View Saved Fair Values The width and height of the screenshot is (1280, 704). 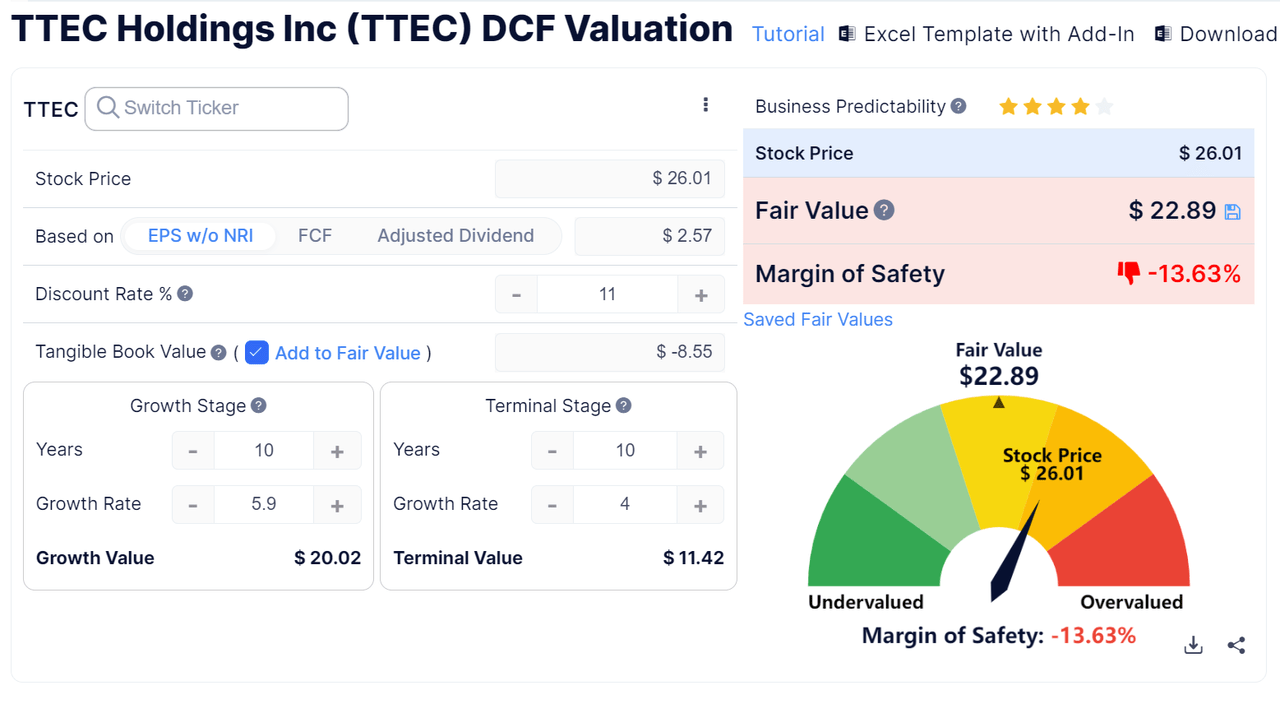click(817, 319)
